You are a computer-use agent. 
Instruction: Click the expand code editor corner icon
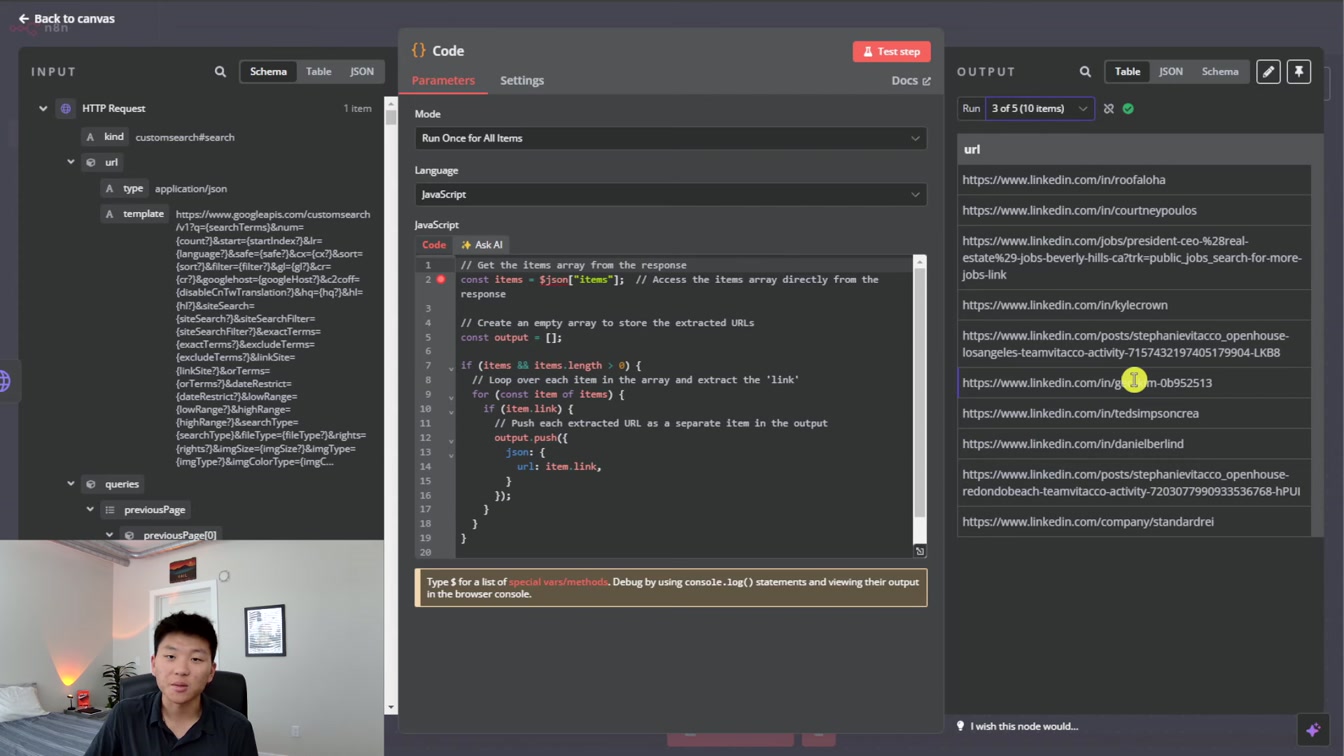click(920, 551)
